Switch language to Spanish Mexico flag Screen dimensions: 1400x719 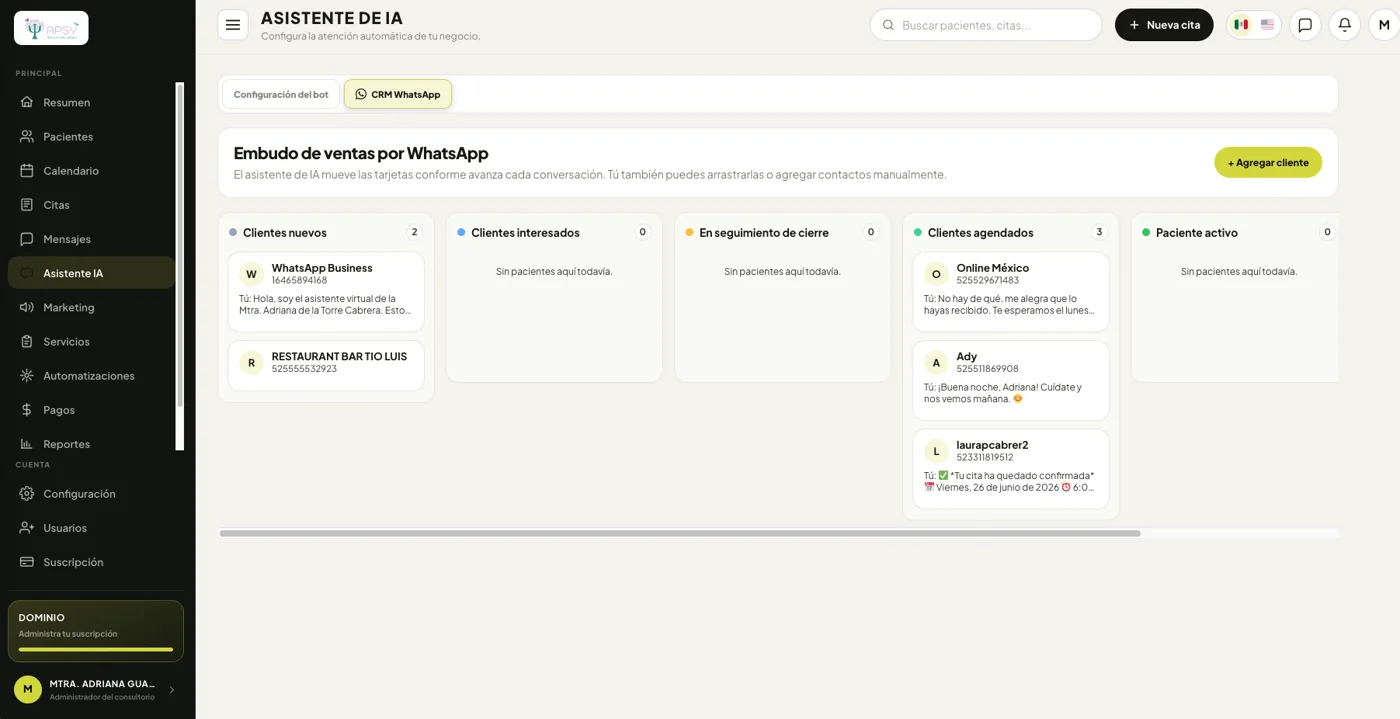pos(1241,25)
